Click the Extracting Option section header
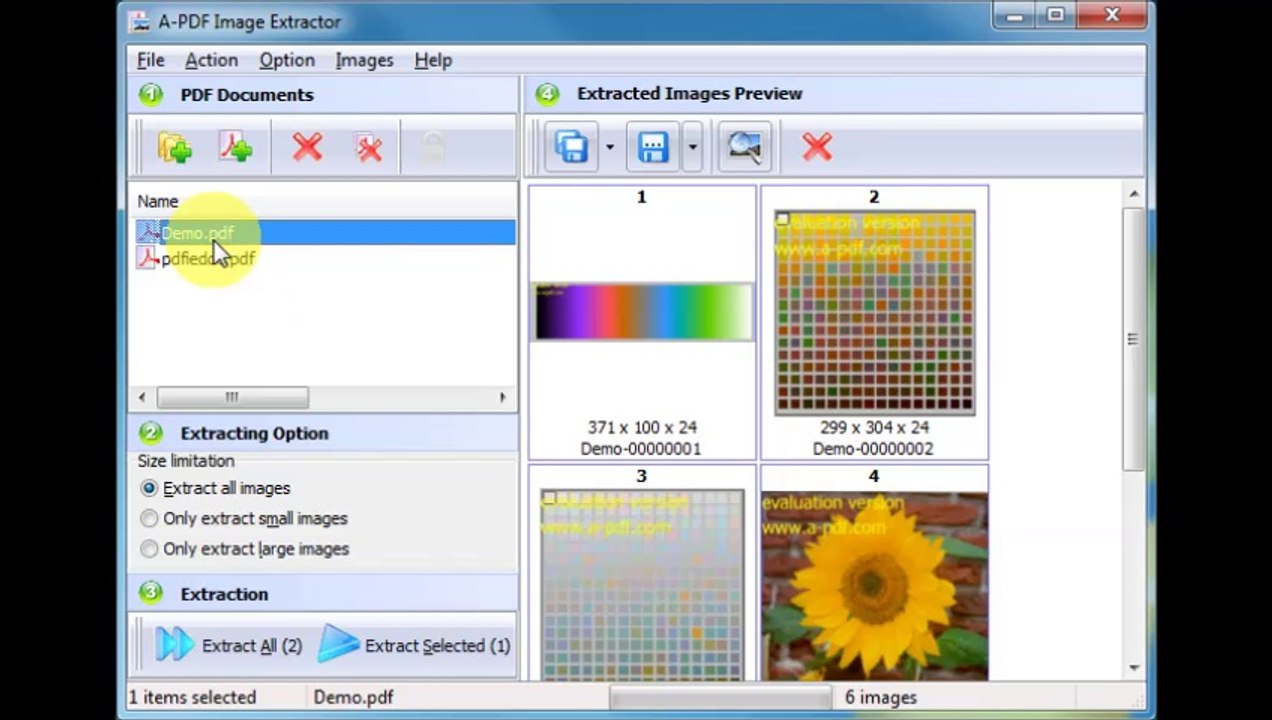1272x720 pixels. 322,433
